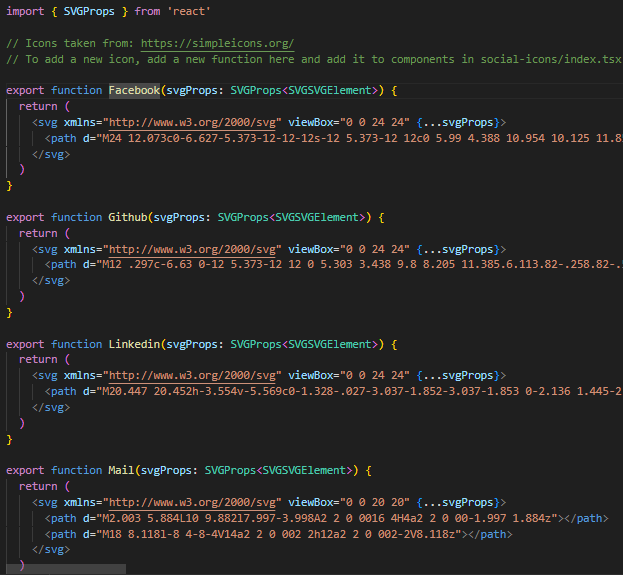Click the function keyword before Linkedin
623x575 pixels.
click(76, 344)
